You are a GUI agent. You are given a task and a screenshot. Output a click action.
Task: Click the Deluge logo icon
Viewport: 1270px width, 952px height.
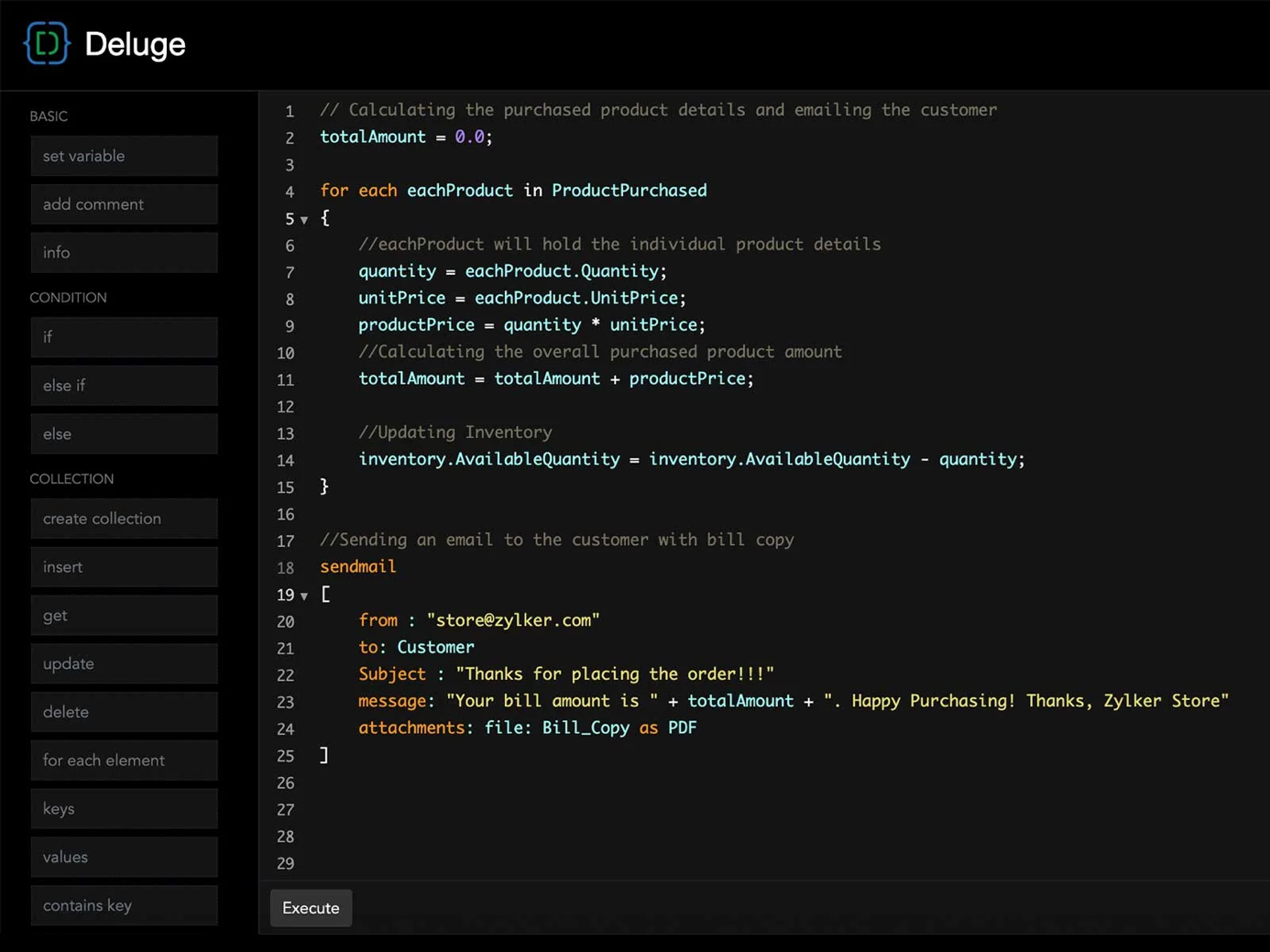47,43
